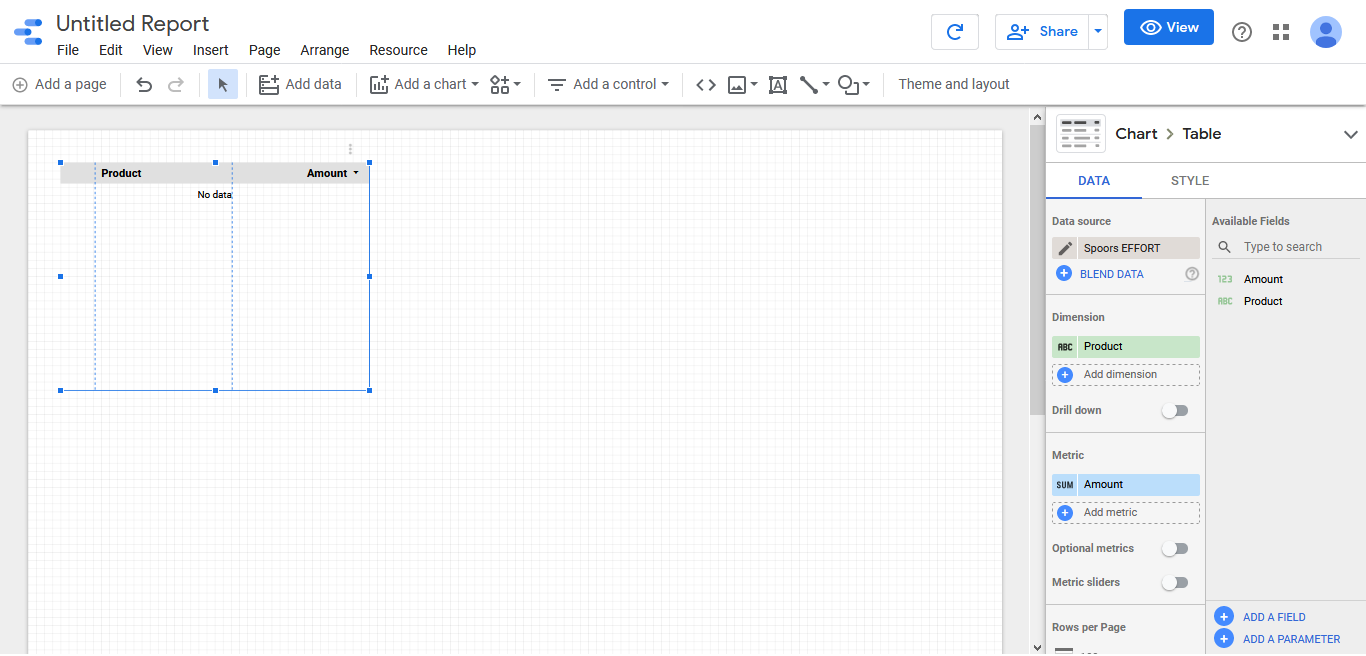
Task: Click the URL embed icon
Action: [706, 85]
